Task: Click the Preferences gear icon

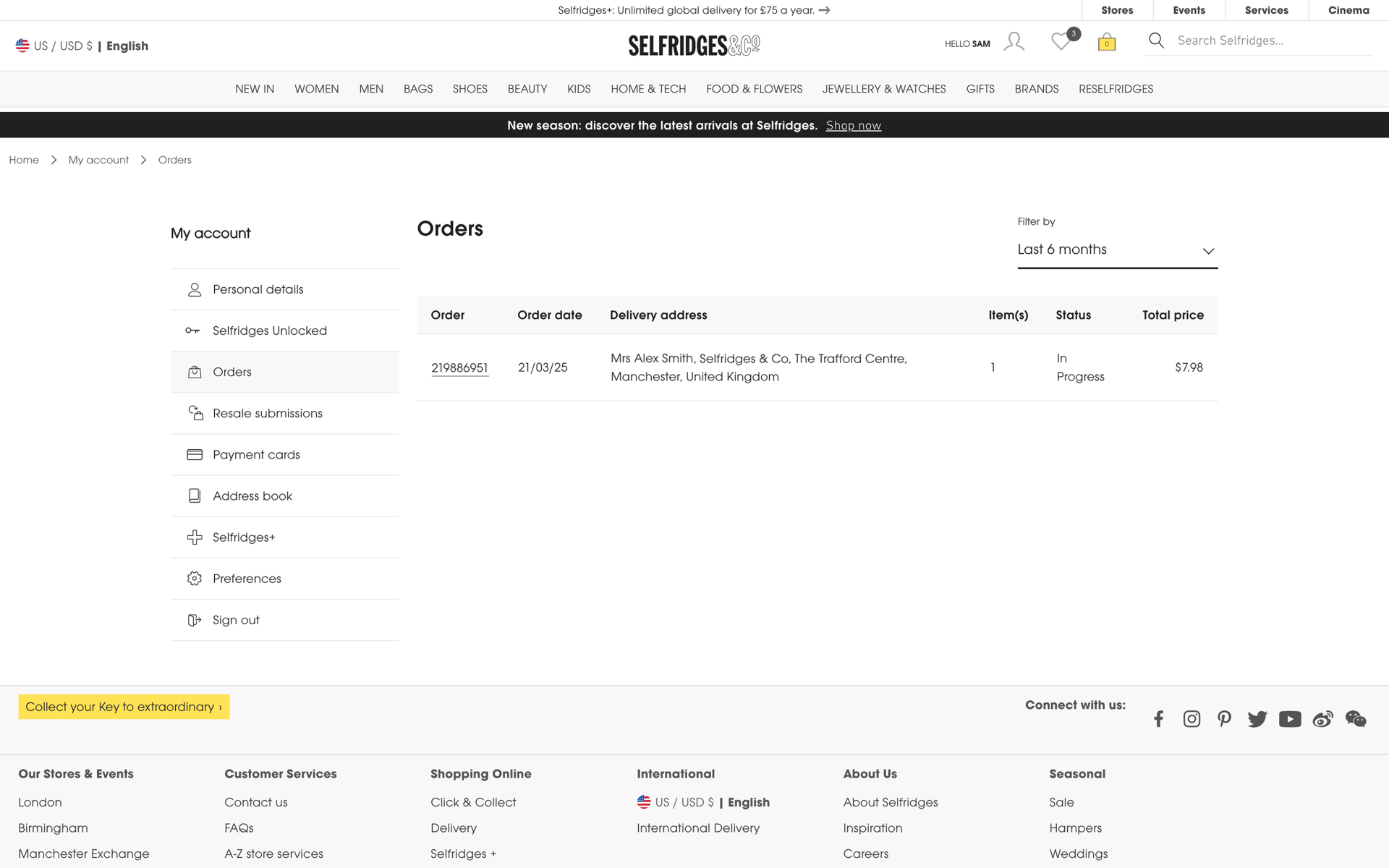Action: tap(195, 579)
